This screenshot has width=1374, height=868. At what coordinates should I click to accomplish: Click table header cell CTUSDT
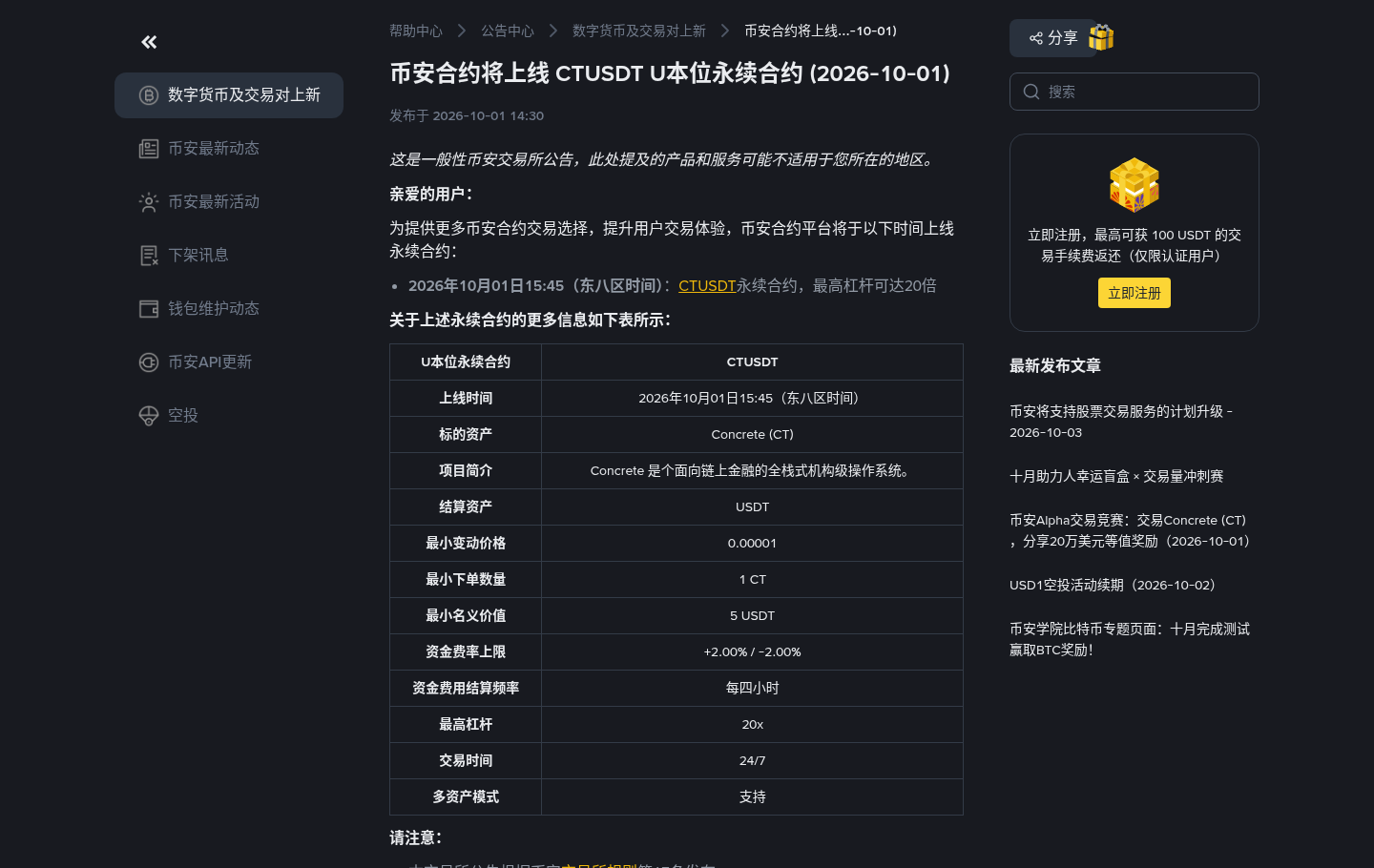point(752,362)
